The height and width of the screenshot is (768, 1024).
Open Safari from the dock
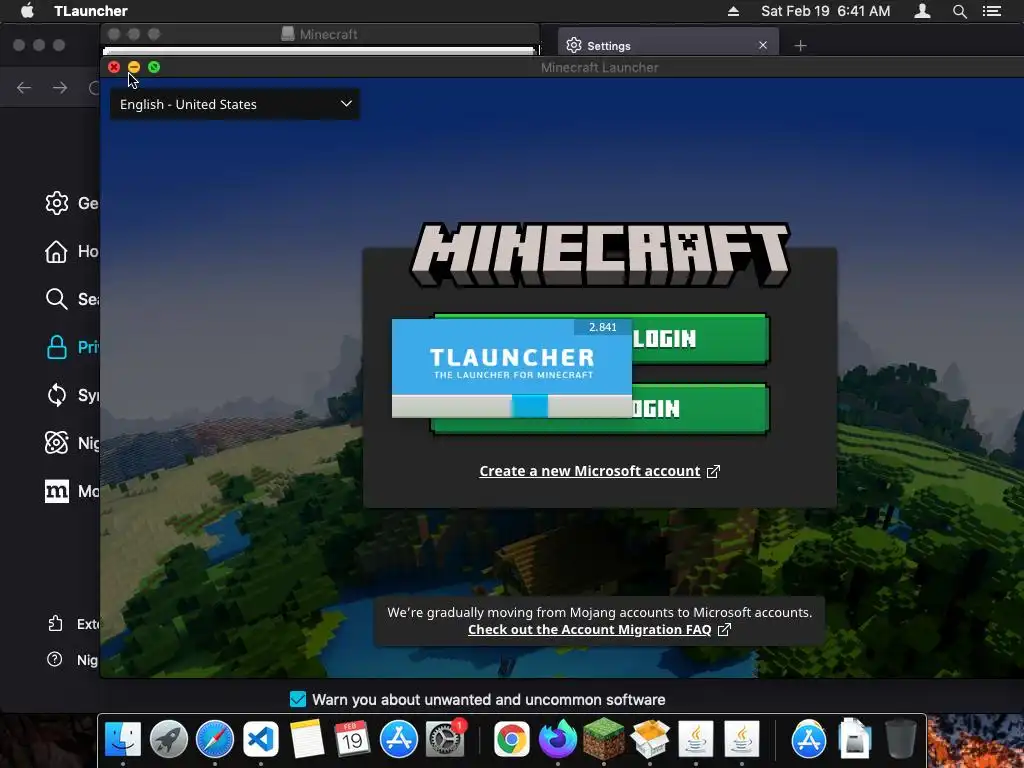coord(215,739)
